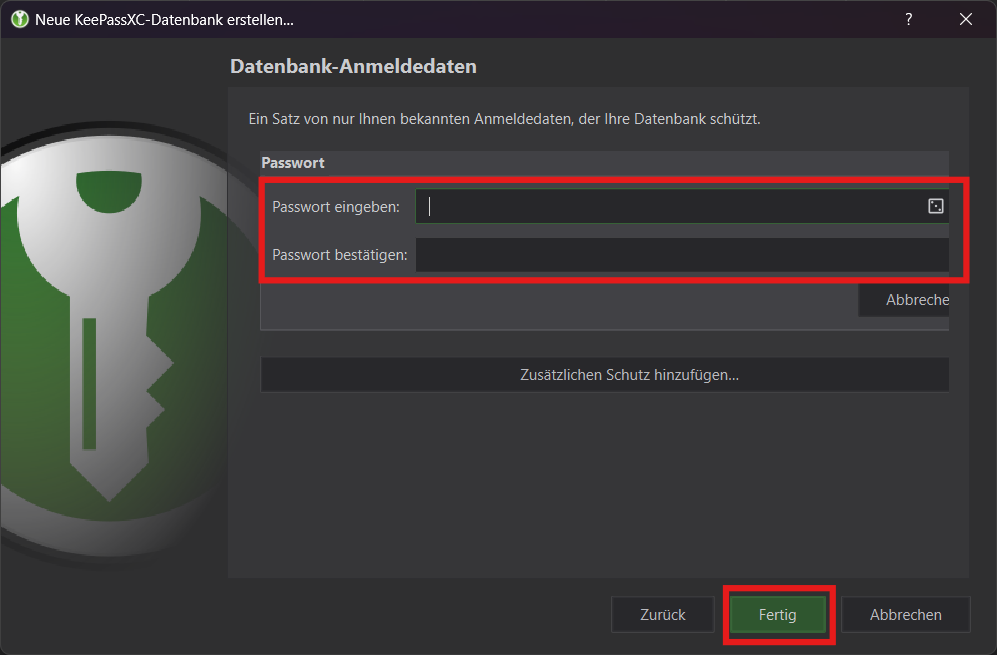This screenshot has width=997, height=655.
Task: Focus the 'Passwort bestätigen' input field
Action: (680, 254)
